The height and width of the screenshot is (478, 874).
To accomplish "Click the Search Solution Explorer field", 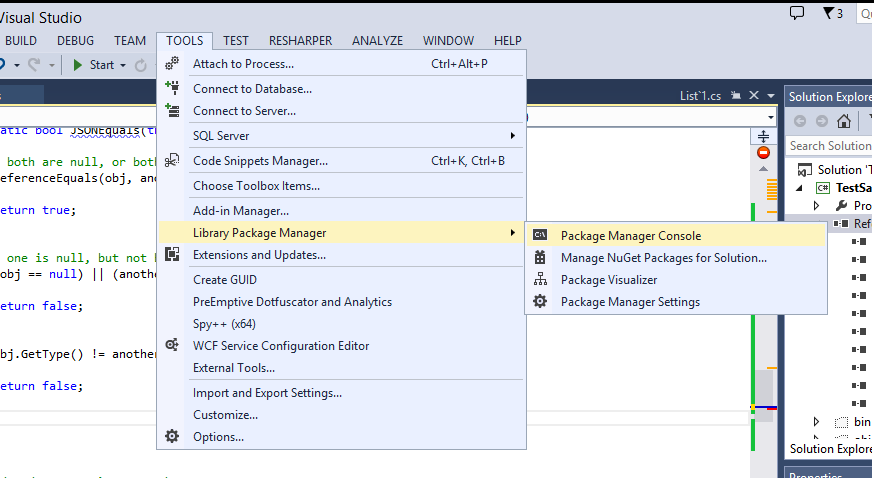I will [828, 146].
